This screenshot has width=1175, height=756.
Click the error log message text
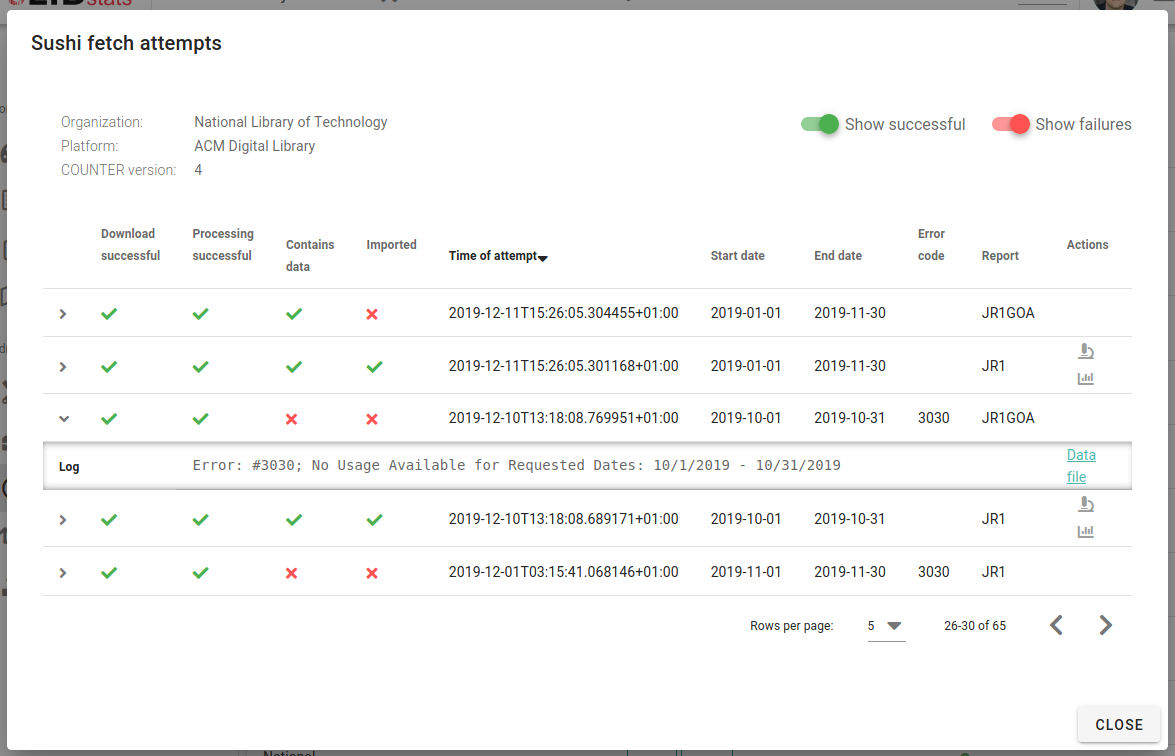pos(516,465)
